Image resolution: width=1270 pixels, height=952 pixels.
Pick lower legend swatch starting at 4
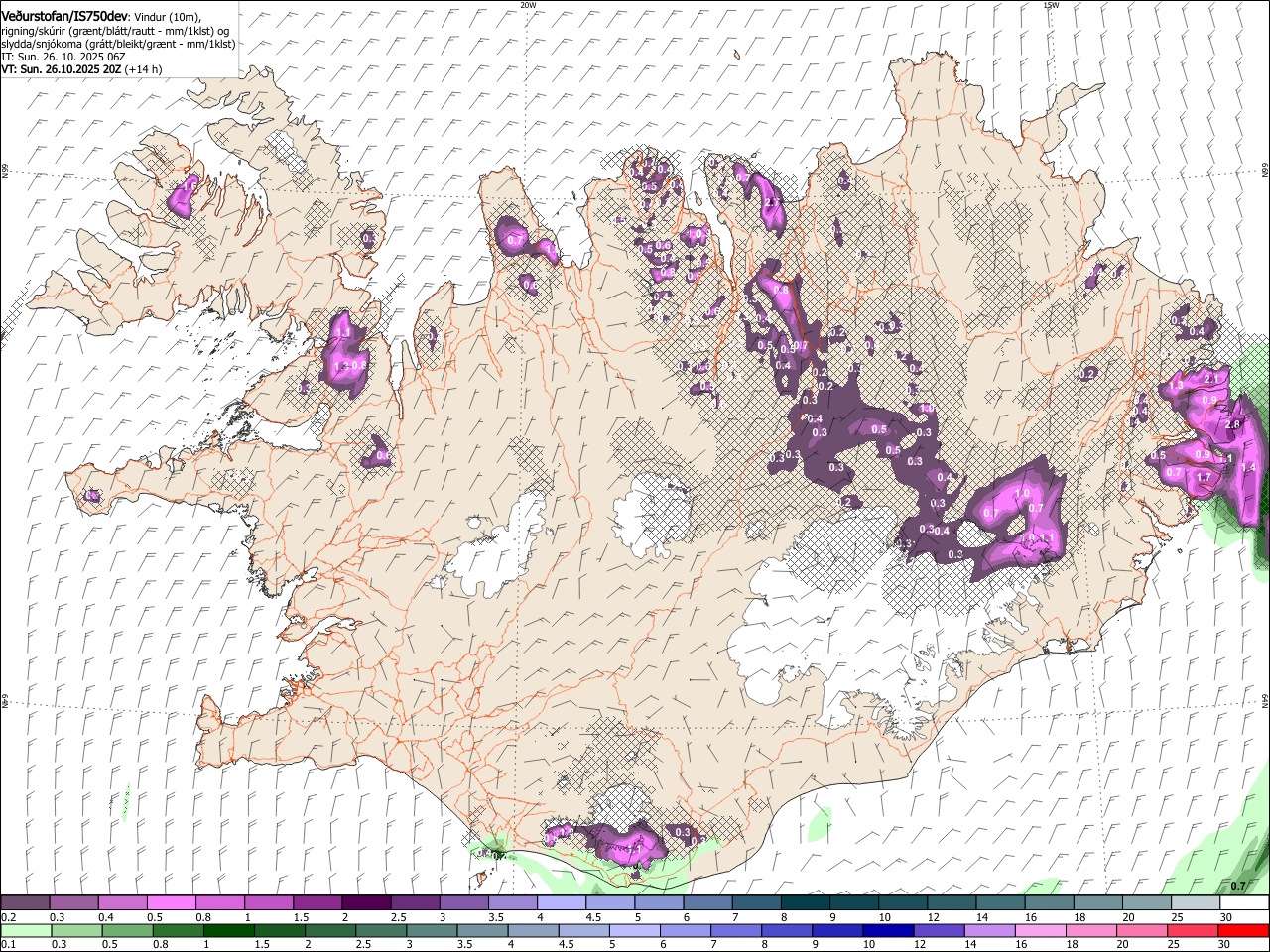point(532,930)
